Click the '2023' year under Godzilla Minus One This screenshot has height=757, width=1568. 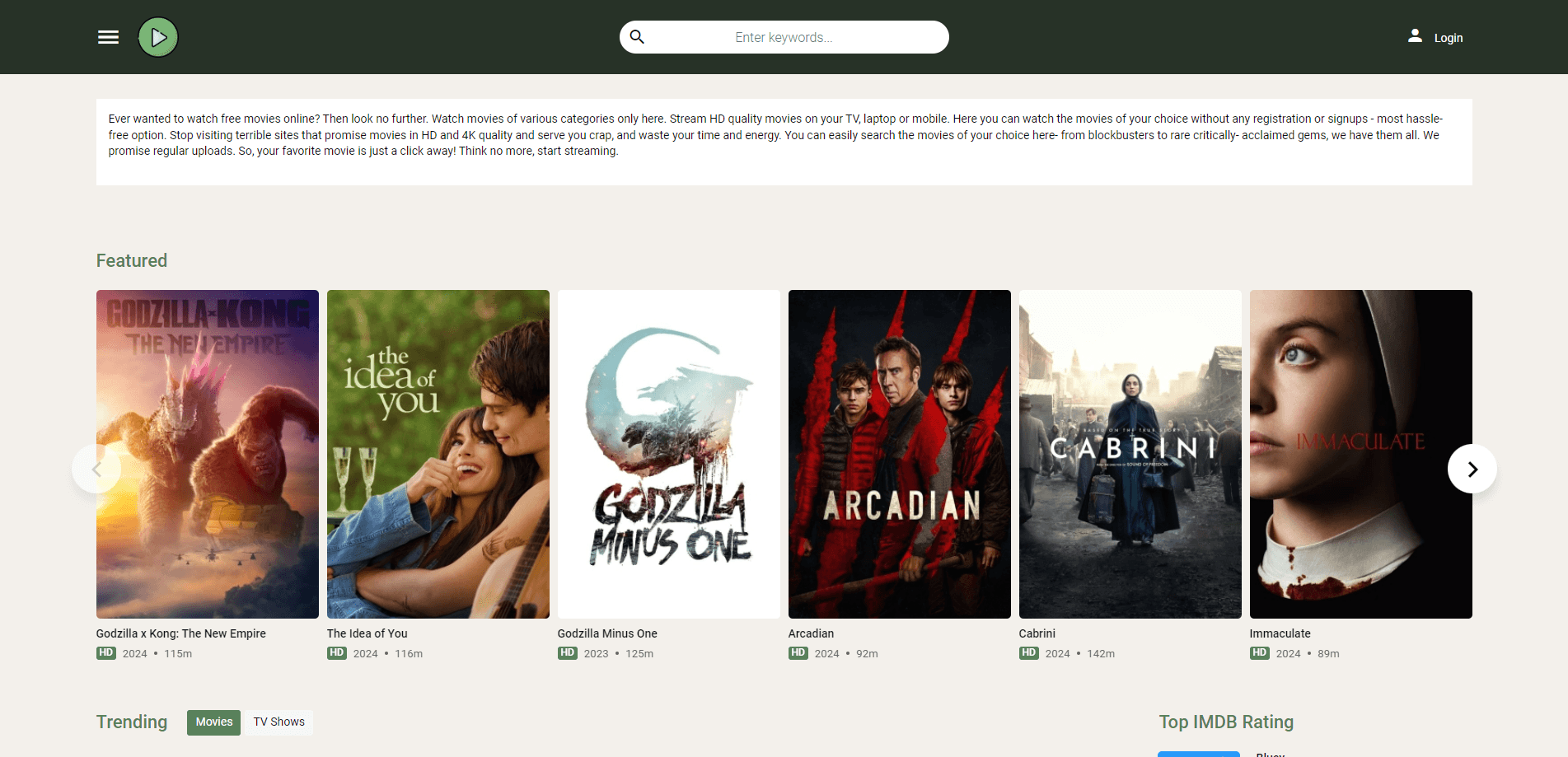point(597,654)
